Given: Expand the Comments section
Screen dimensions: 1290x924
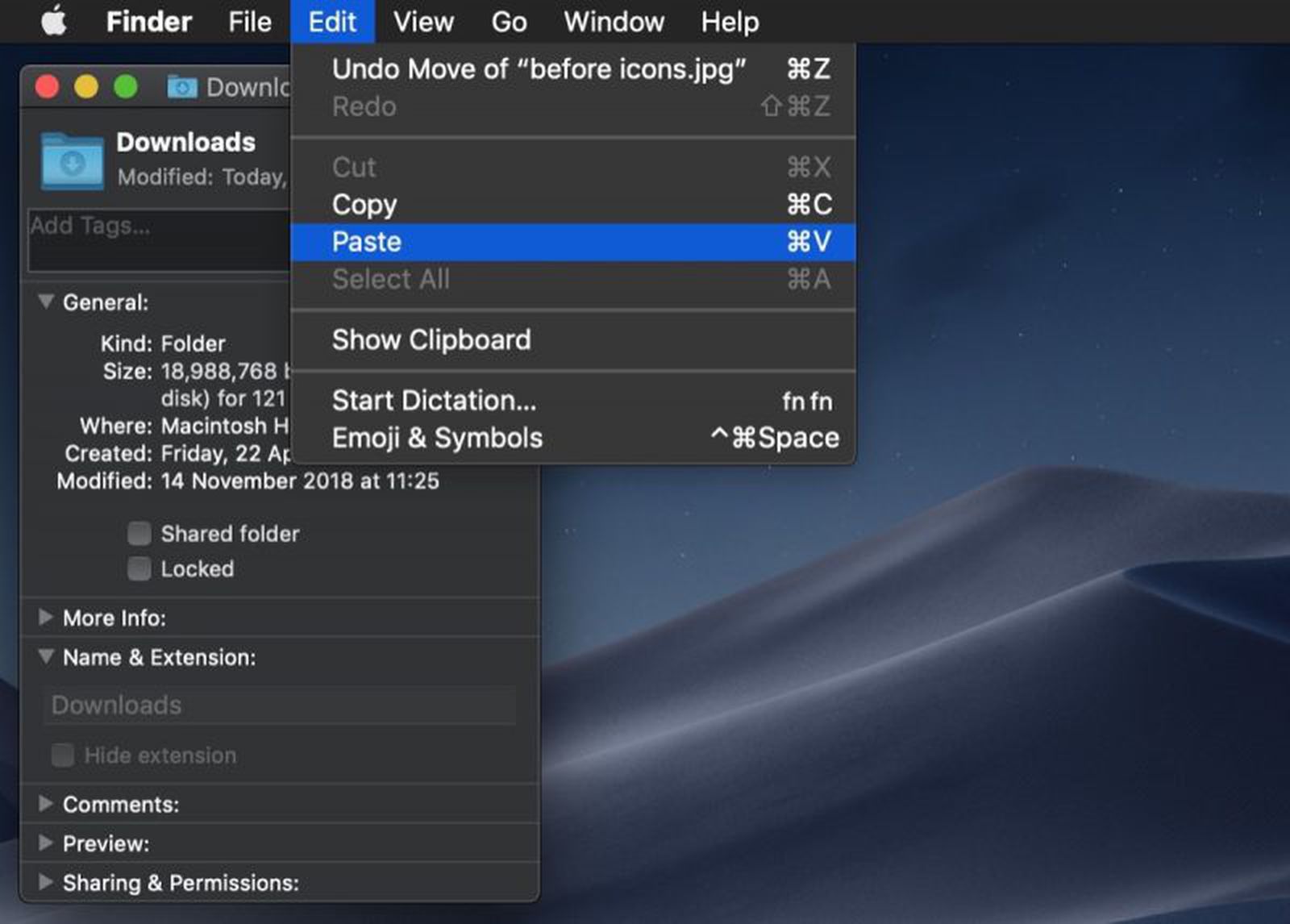Looking at the screenshot, I should [x=46, y=803].
